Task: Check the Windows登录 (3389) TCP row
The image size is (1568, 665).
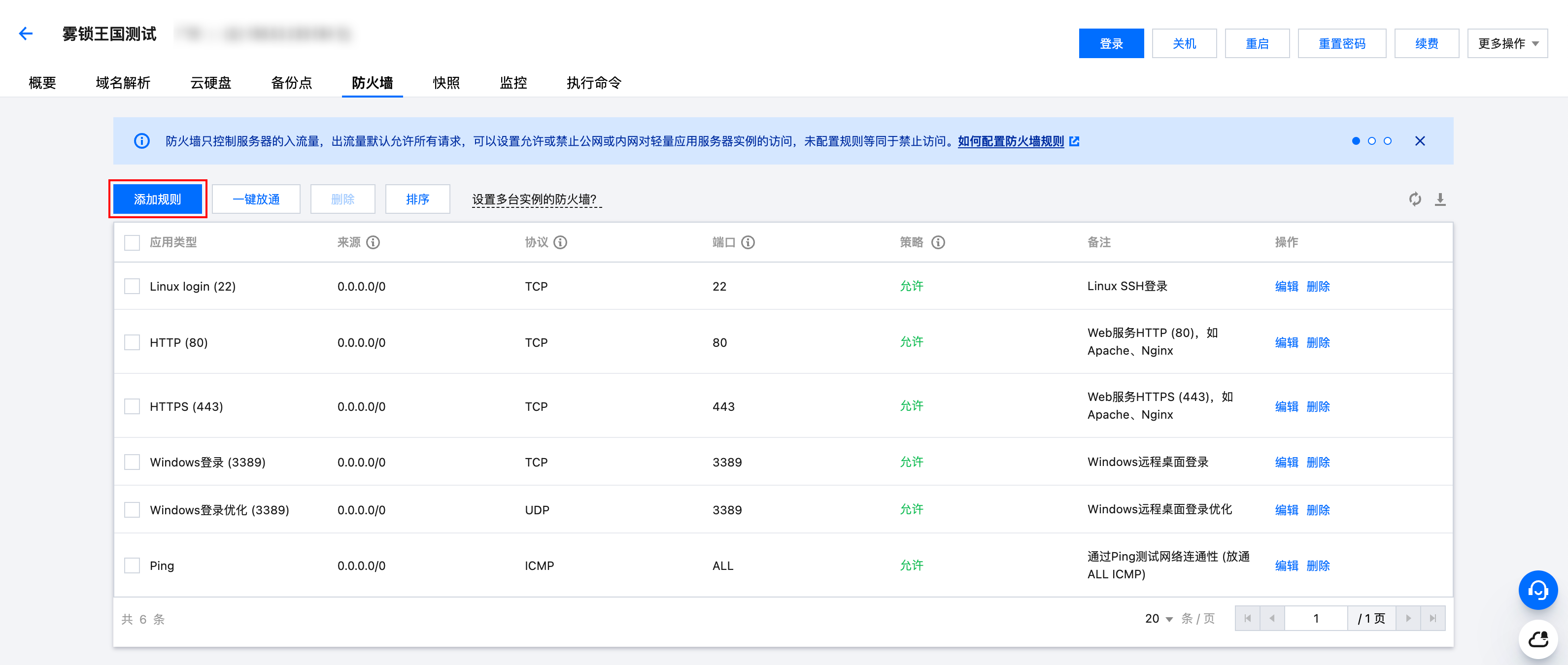Action: click(x=132, y=462)
